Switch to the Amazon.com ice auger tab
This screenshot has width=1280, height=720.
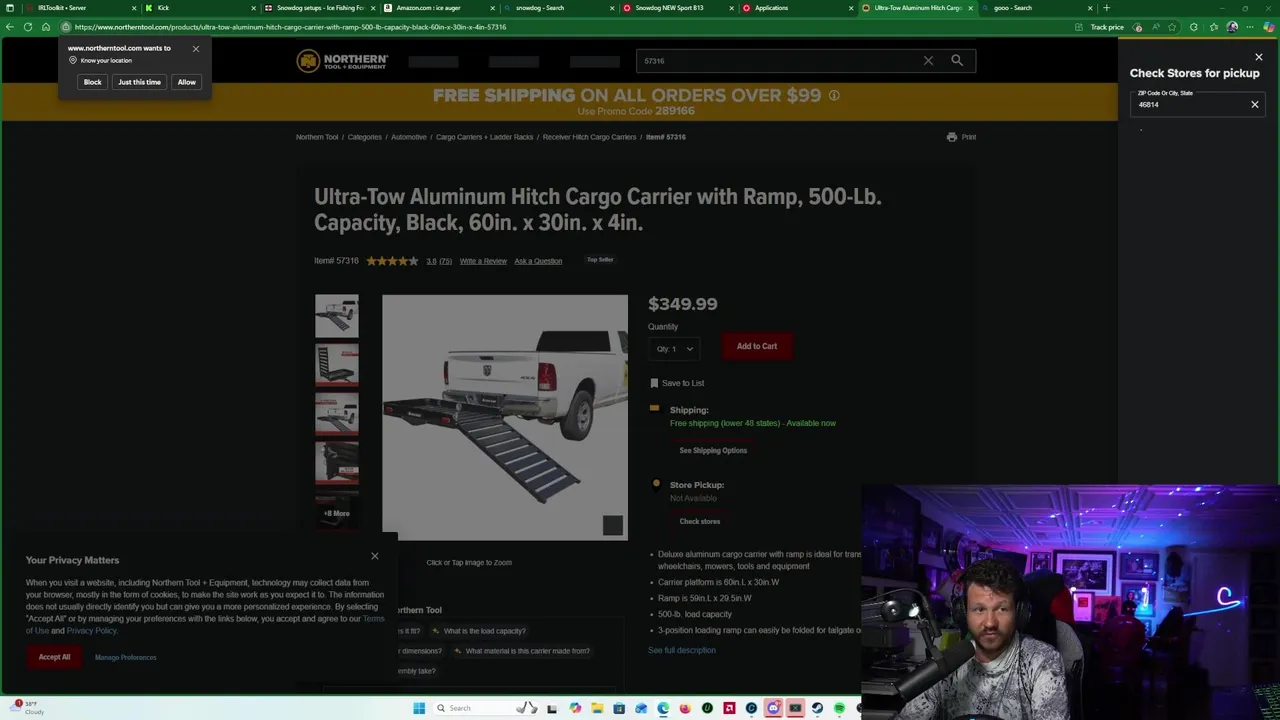440,8
